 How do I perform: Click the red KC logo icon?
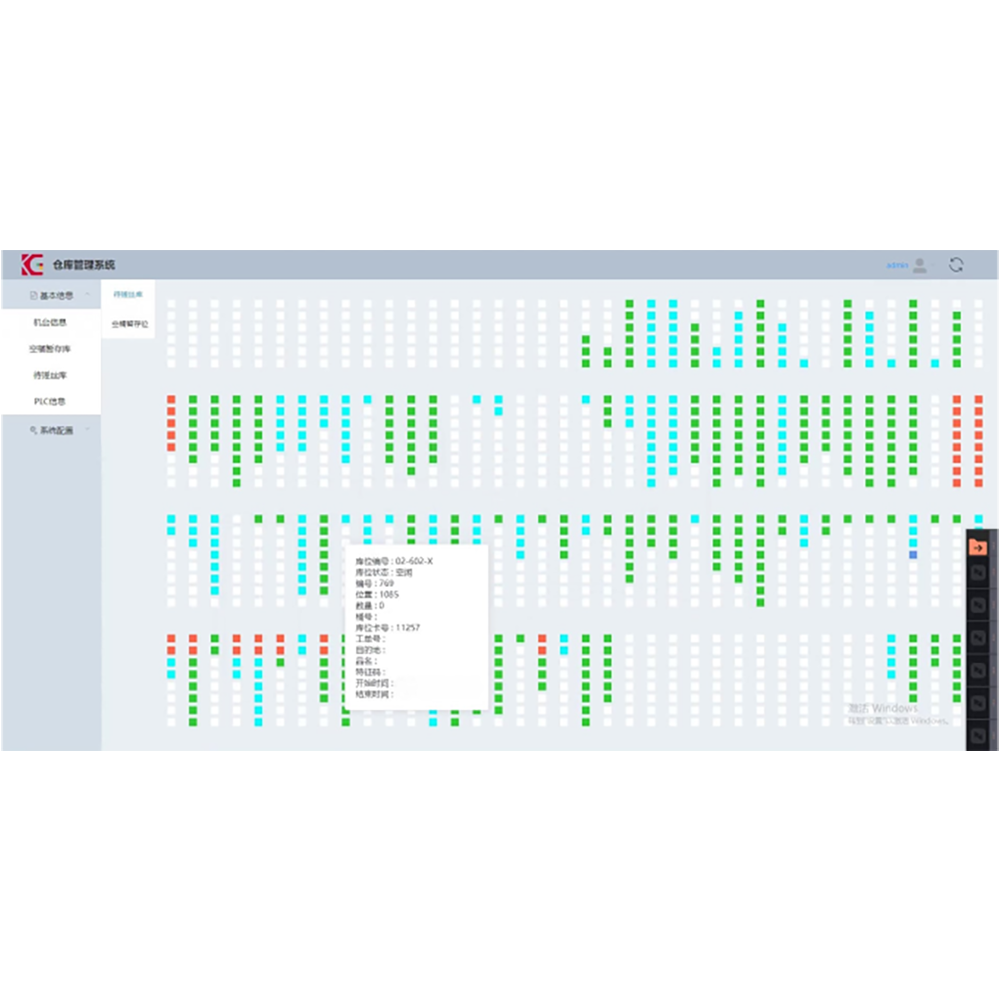click(x=32, y=265)
